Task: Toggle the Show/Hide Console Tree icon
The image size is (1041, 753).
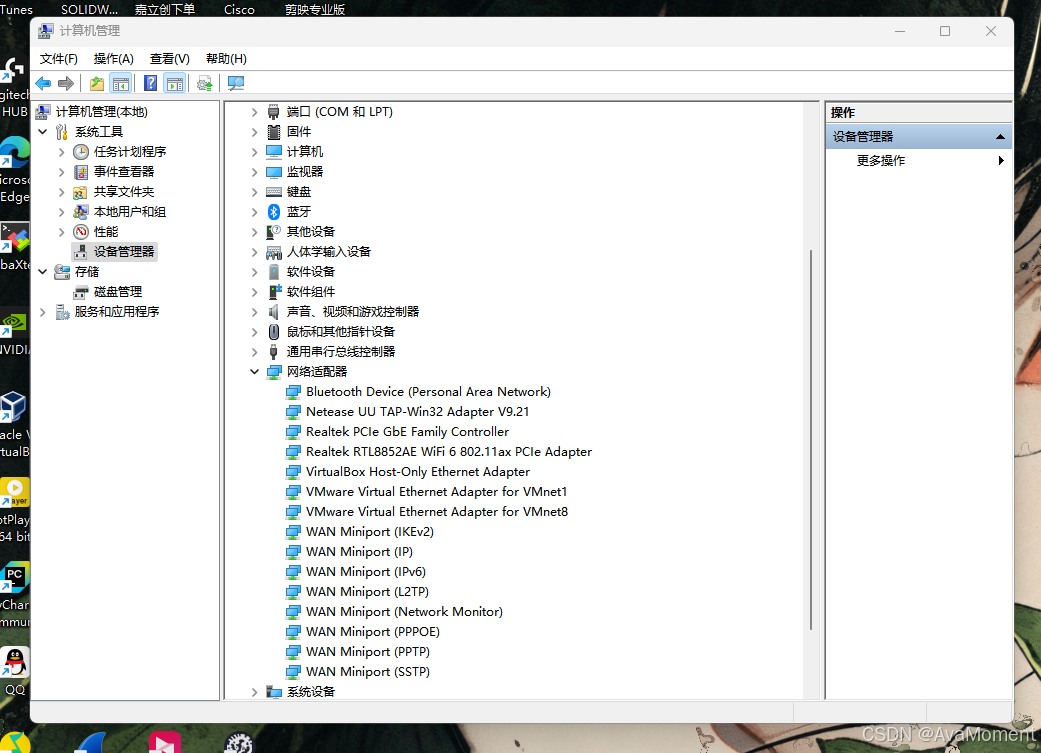Action: [x=121, y=84]
